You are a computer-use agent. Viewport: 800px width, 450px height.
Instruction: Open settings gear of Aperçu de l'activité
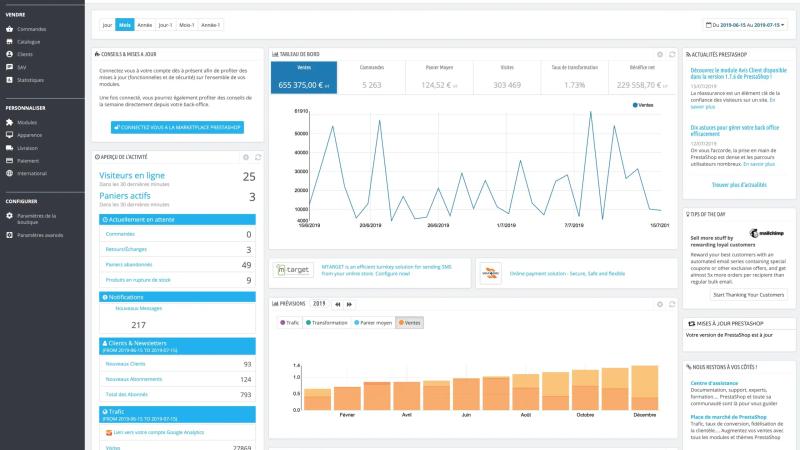point(246,157)
